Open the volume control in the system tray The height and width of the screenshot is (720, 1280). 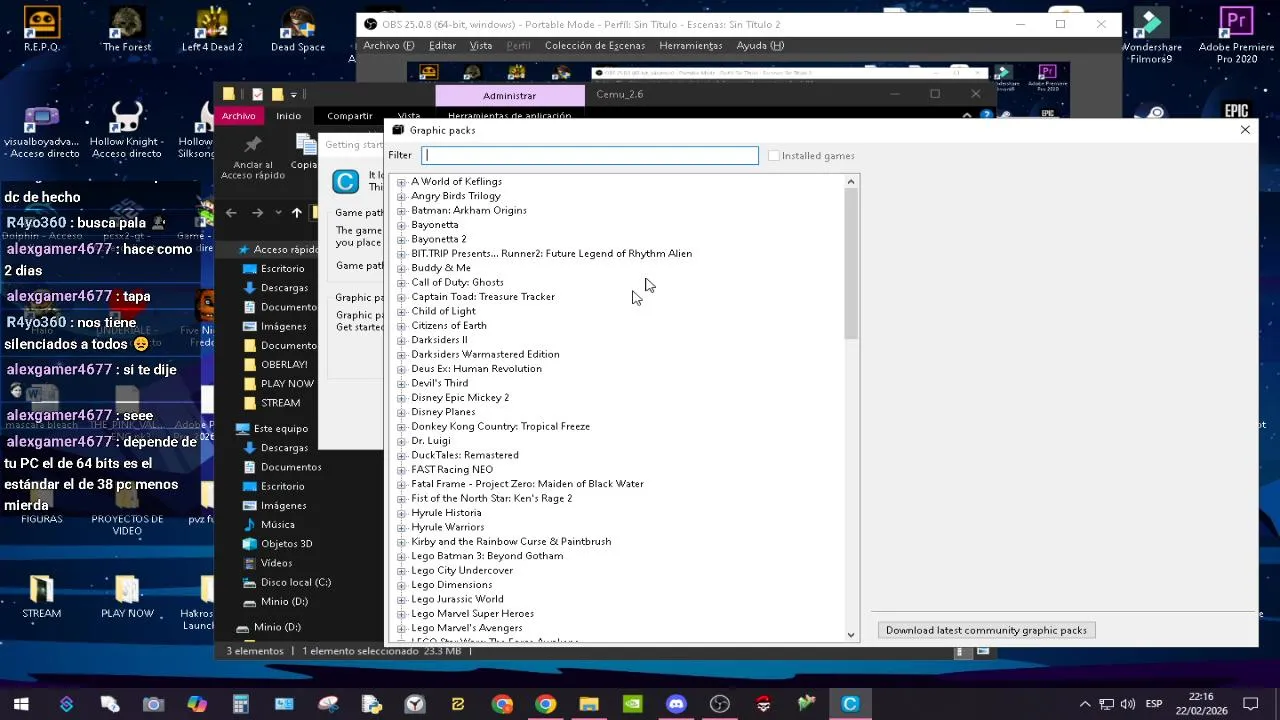1128,704
